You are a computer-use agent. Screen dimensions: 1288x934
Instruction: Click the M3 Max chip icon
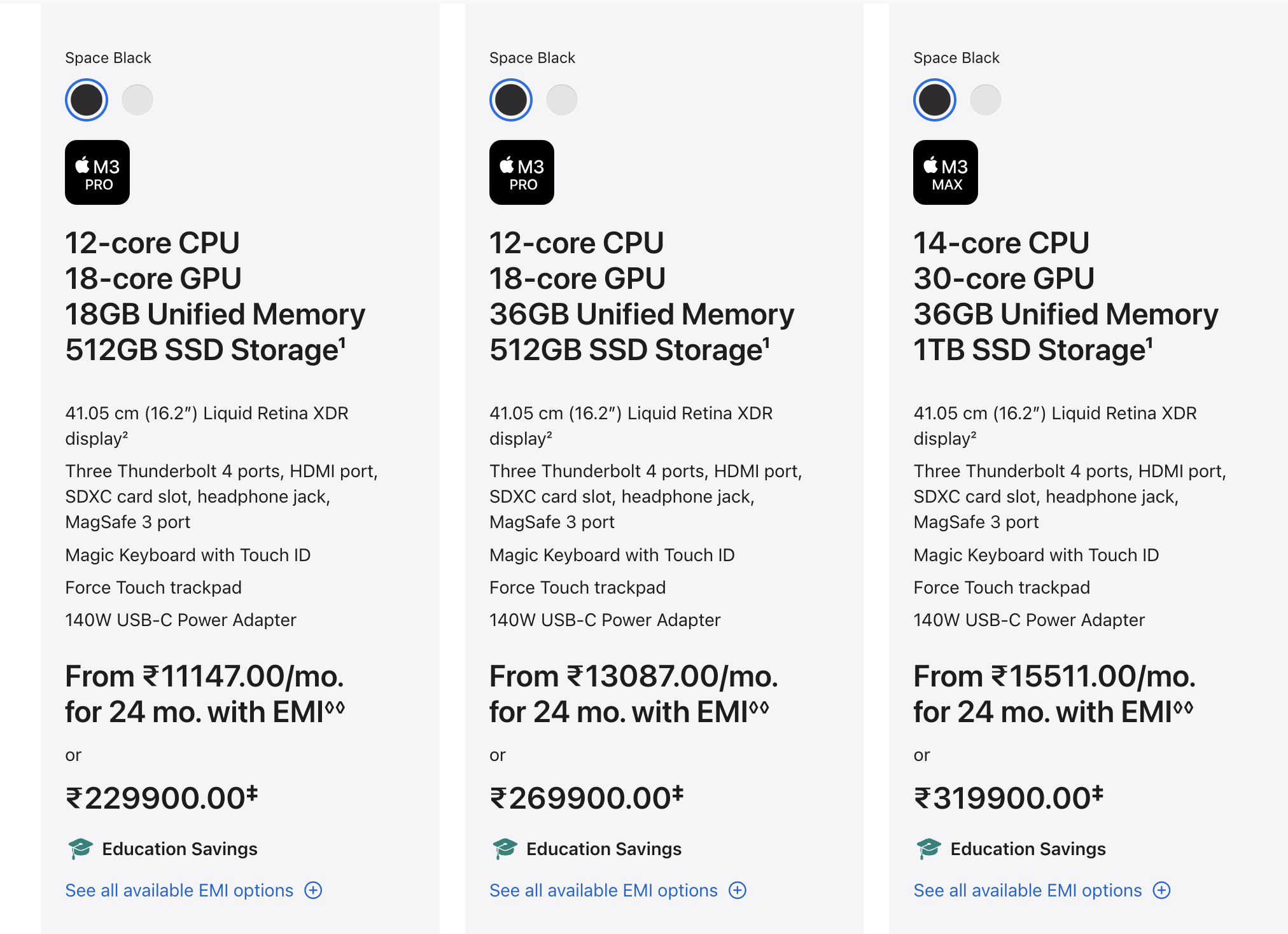pos(946,172)
